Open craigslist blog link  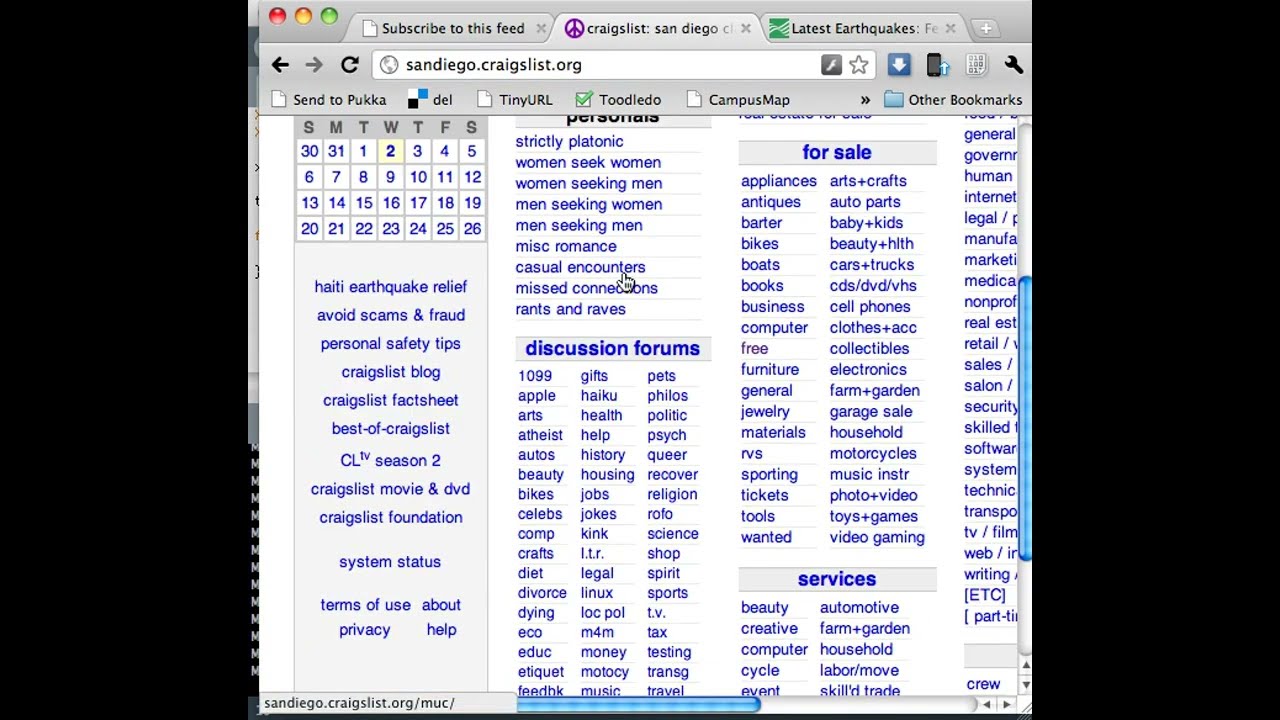[x=391, y=372]
